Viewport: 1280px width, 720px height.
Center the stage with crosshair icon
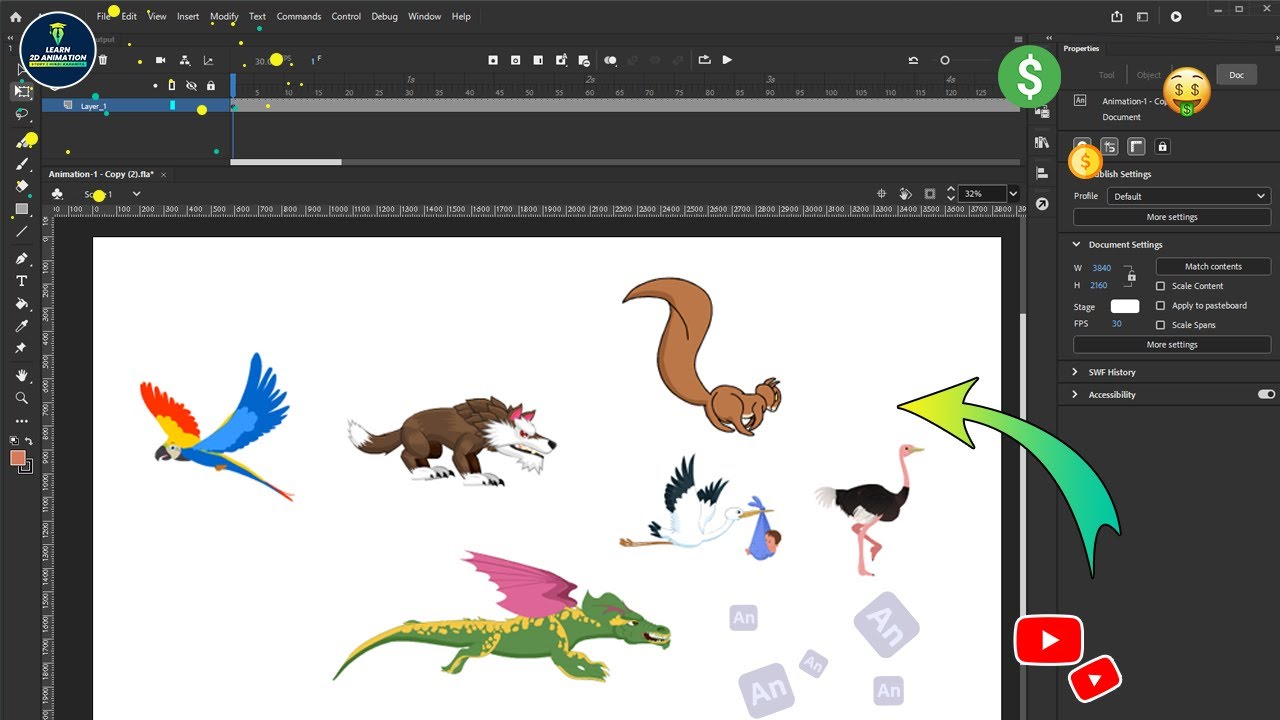tap(882, 194)
